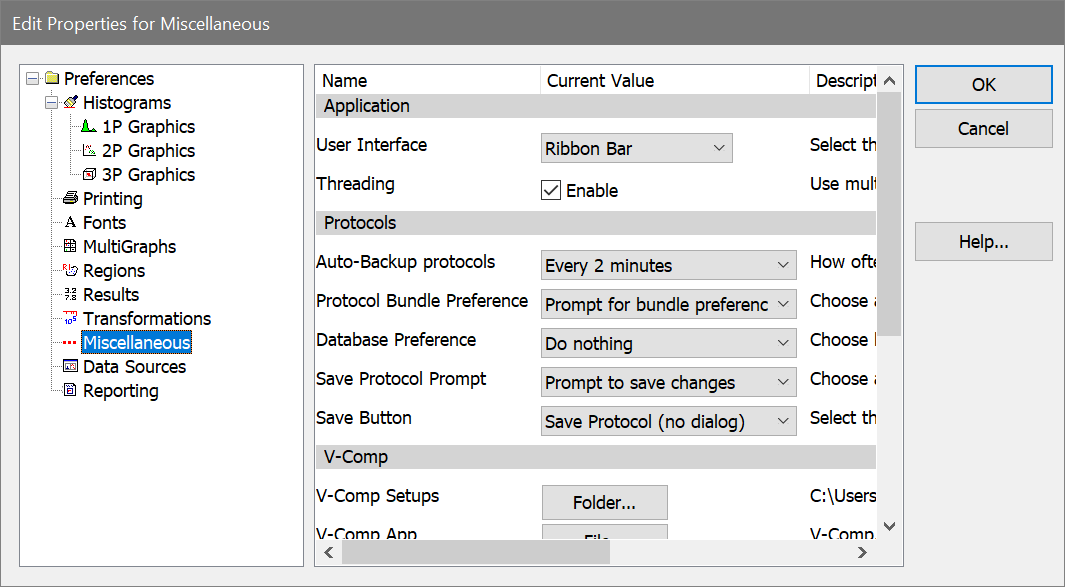Click the horizontal scrollbar thumb
Screen dimensions: 1065x587
click(475, 552)
